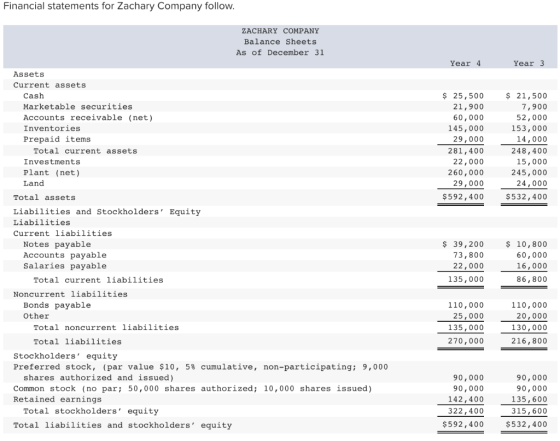Click Salaries payable Year 3 value 16,000
This screenshot has height=441, width=560.
[532, 266]
